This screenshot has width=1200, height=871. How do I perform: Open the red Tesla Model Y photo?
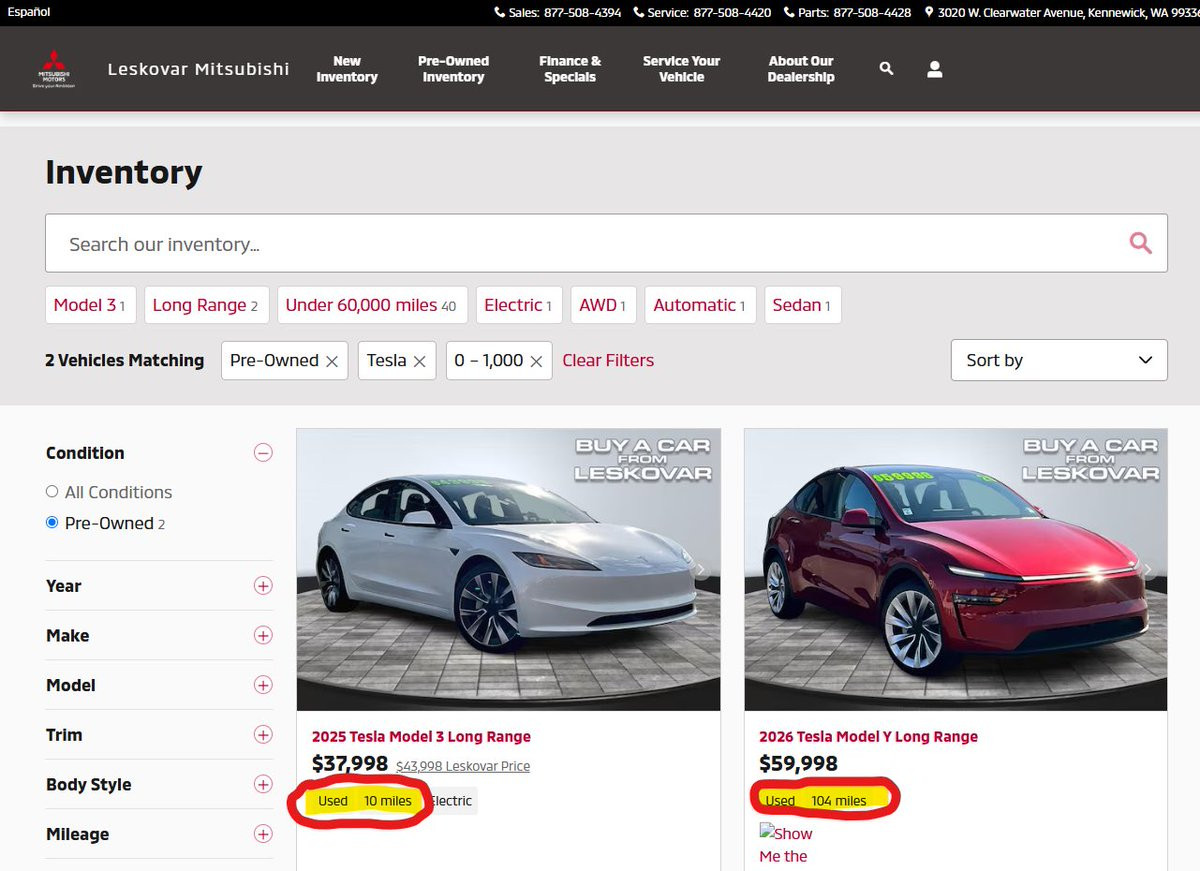[955, 570]
